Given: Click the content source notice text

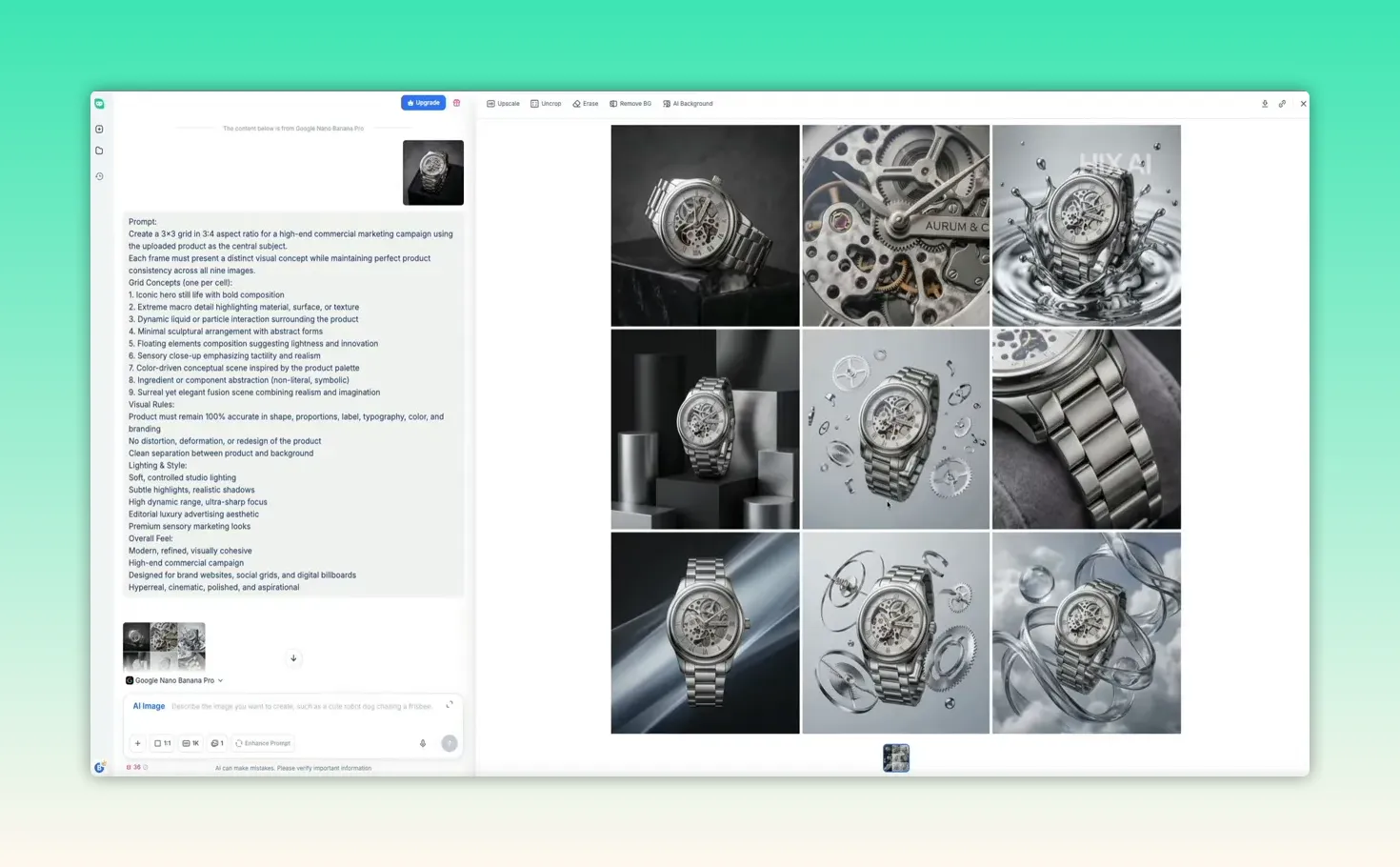Looking at the screenshot, I should [293, 128].
